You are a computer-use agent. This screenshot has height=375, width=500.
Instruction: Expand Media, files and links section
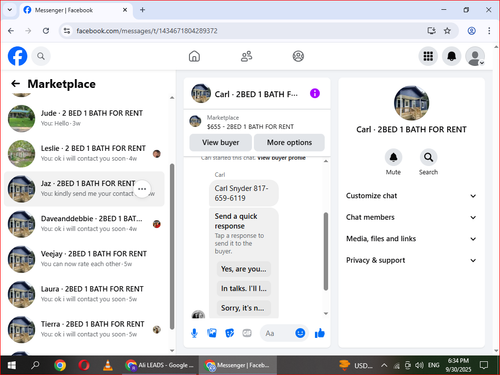(x=411, y=239)
